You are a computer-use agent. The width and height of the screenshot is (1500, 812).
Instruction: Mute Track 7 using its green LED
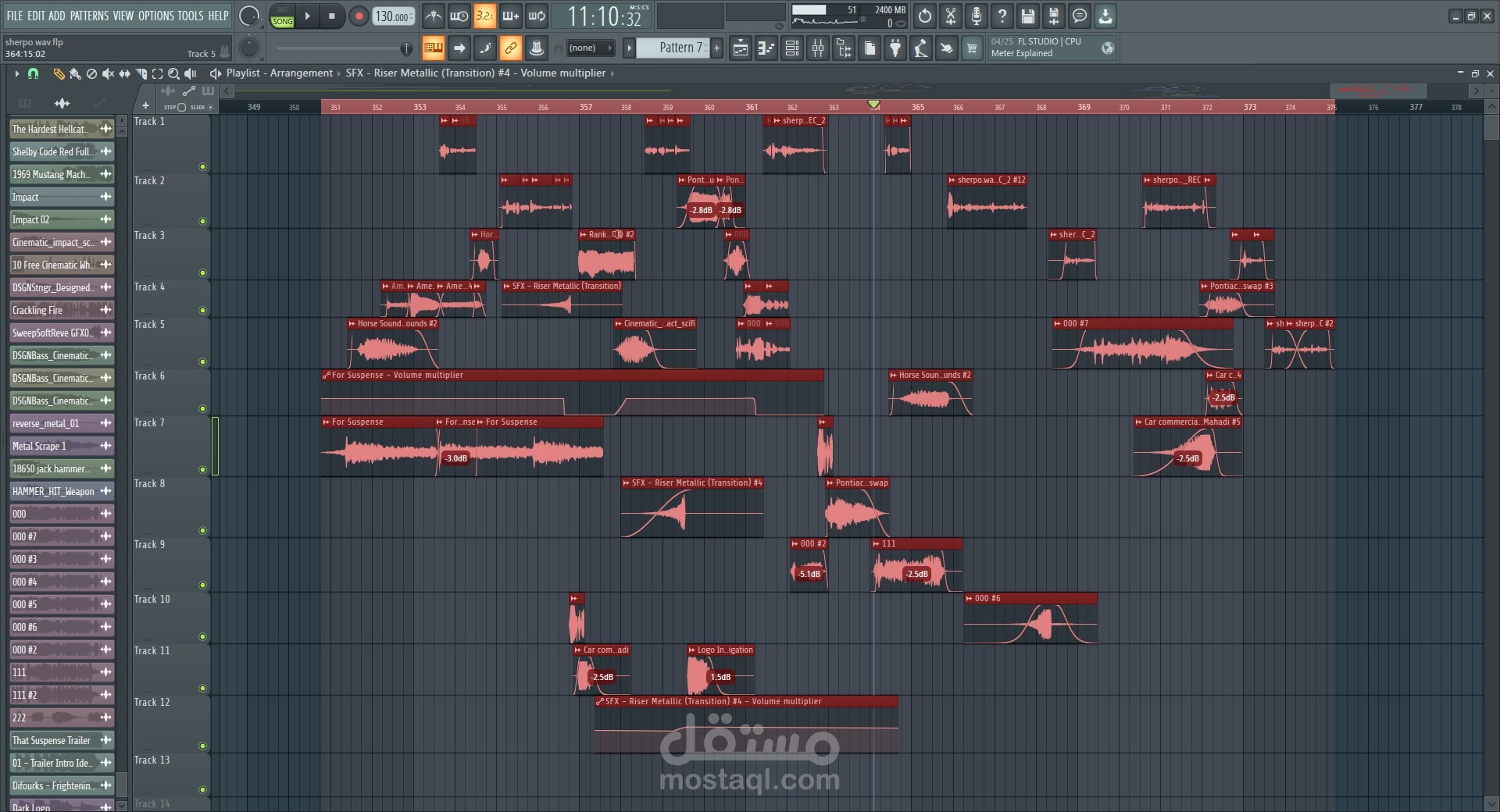(202, 469)
